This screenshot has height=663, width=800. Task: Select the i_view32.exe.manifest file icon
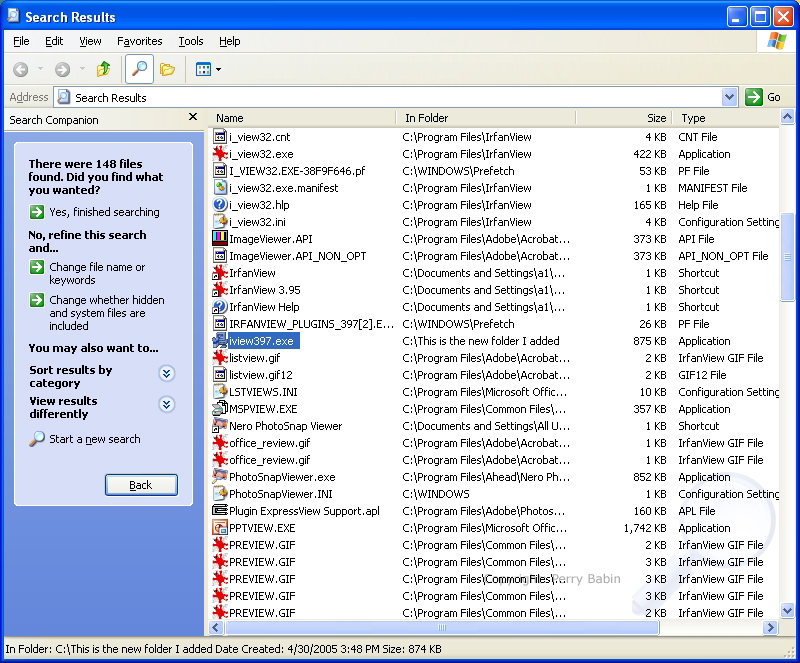pyautogui.click(x=220, y=188)
